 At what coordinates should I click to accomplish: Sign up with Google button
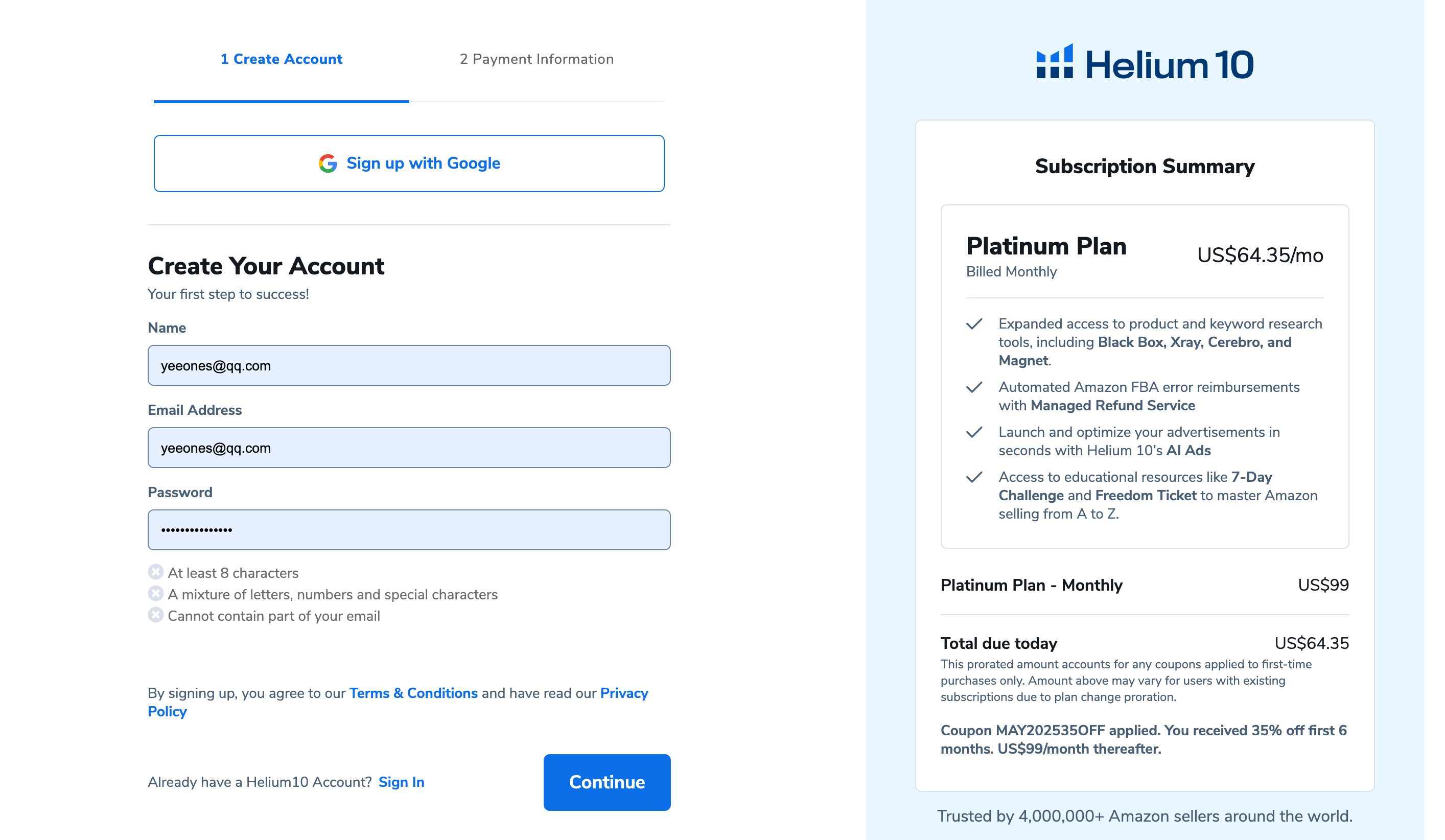pos(409,164)
